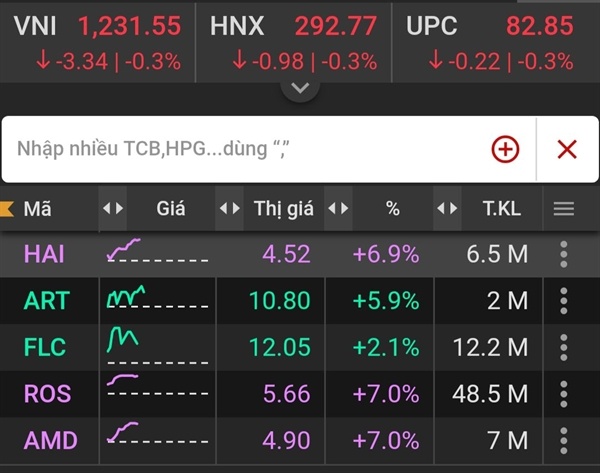Viewport: 600px width, 473px height.
Task: Open the three-dot menu for ROS
Action: (564, 394)
